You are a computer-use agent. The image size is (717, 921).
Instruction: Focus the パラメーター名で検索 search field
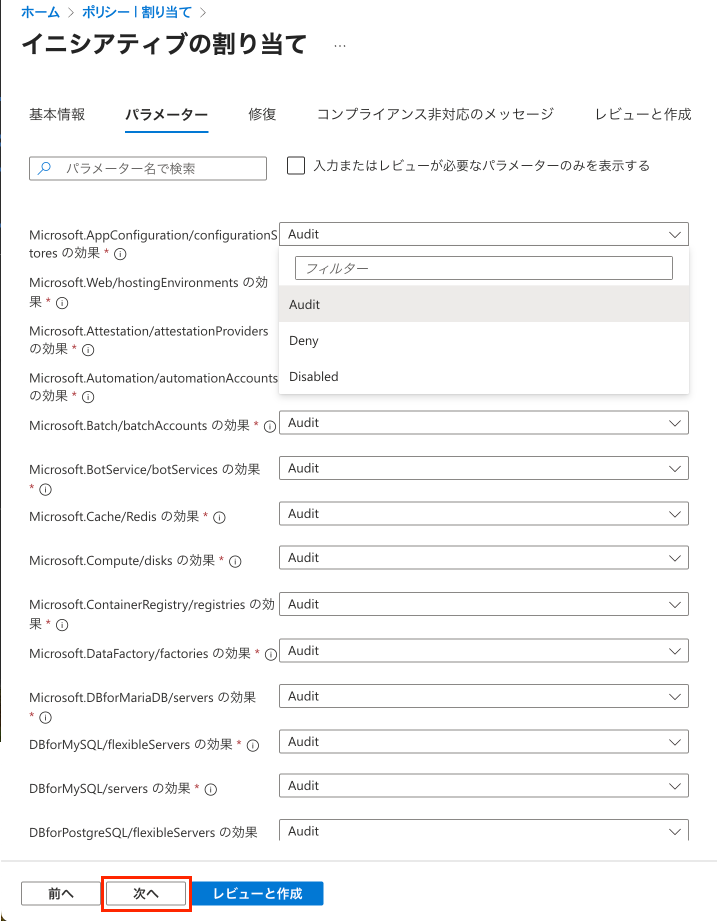[x=148, y=169]
